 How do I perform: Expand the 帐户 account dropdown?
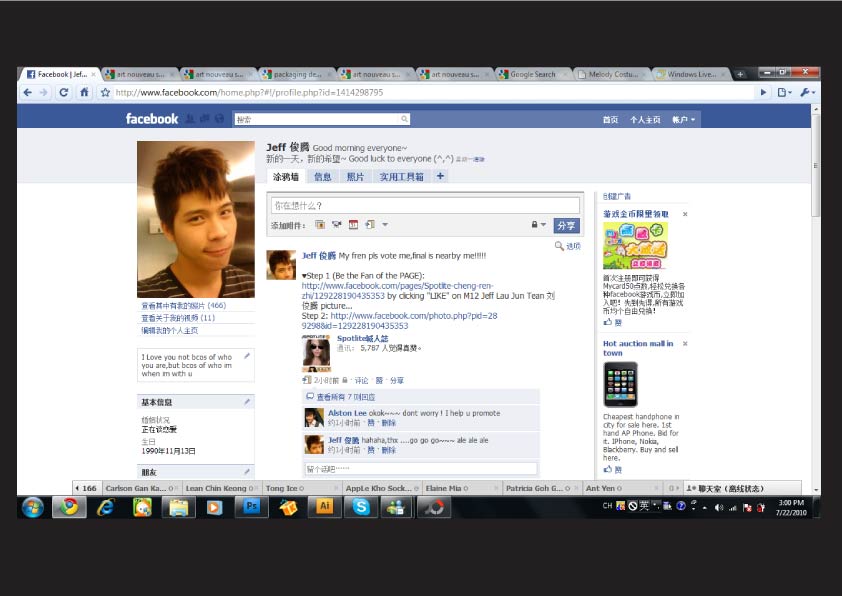[683, 120]
